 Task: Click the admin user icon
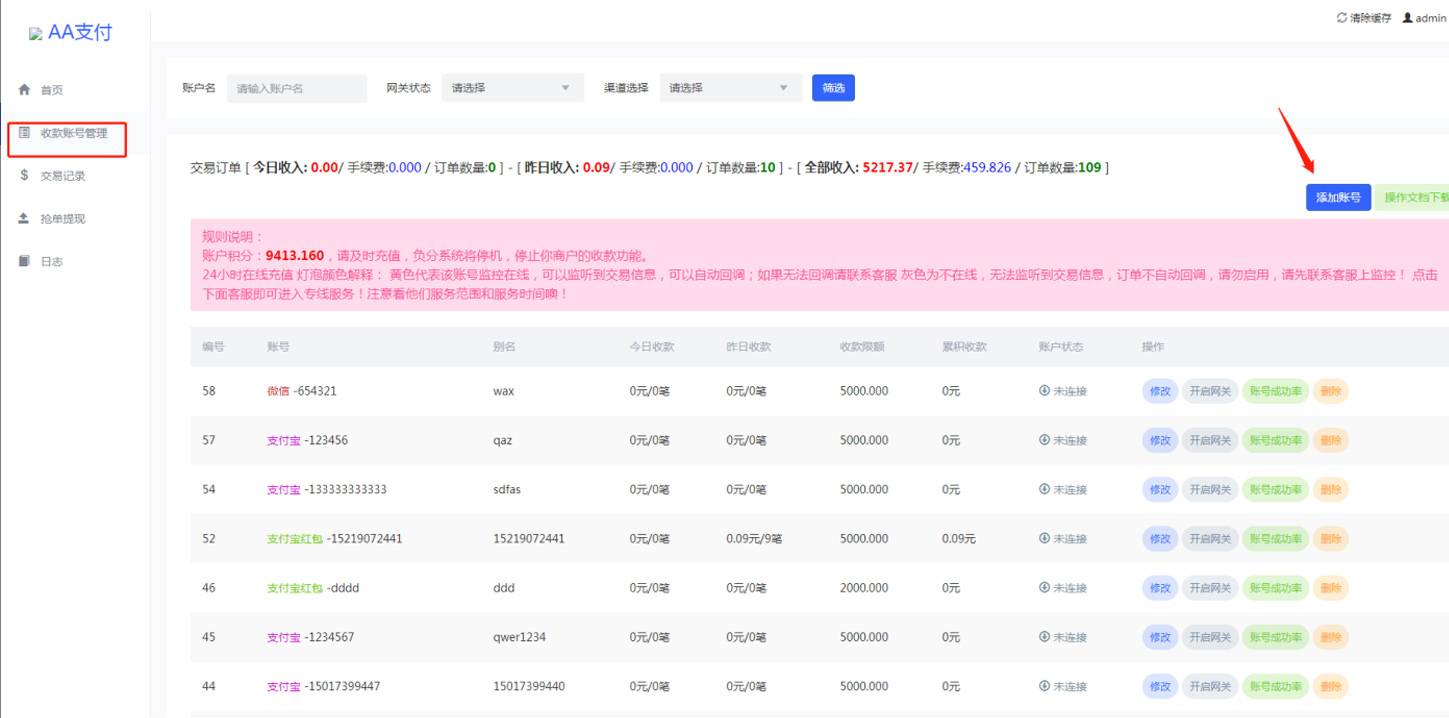pos(1407,17)
